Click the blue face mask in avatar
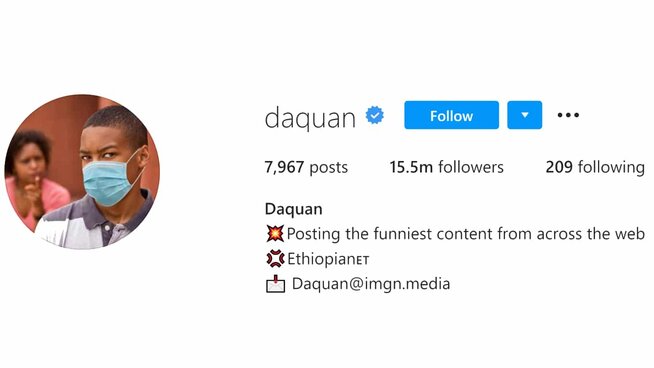 (108, 182)
